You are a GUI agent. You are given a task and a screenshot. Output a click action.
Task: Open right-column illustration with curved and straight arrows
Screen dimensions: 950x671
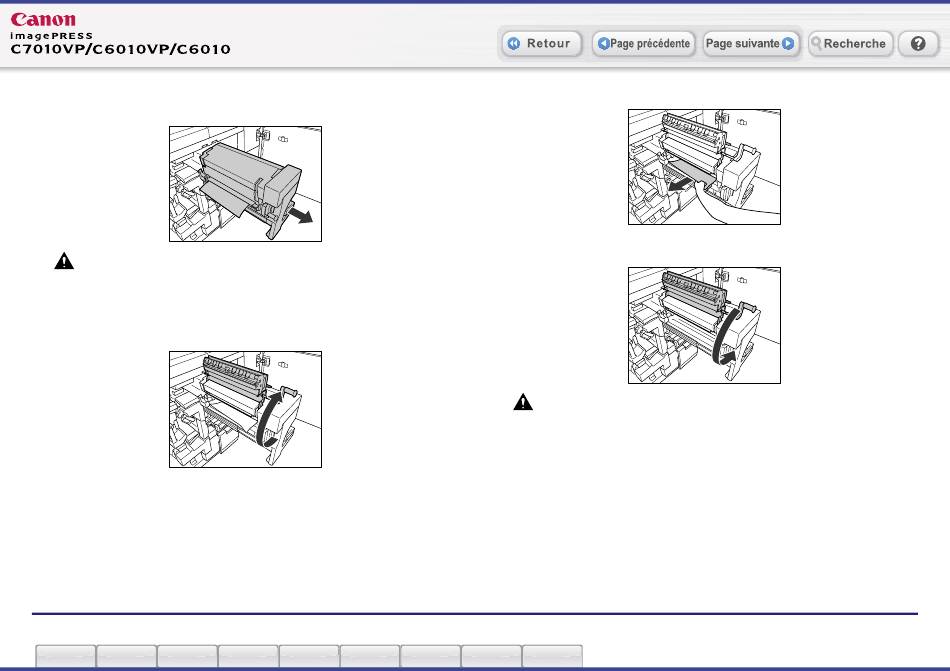point(704,325)
